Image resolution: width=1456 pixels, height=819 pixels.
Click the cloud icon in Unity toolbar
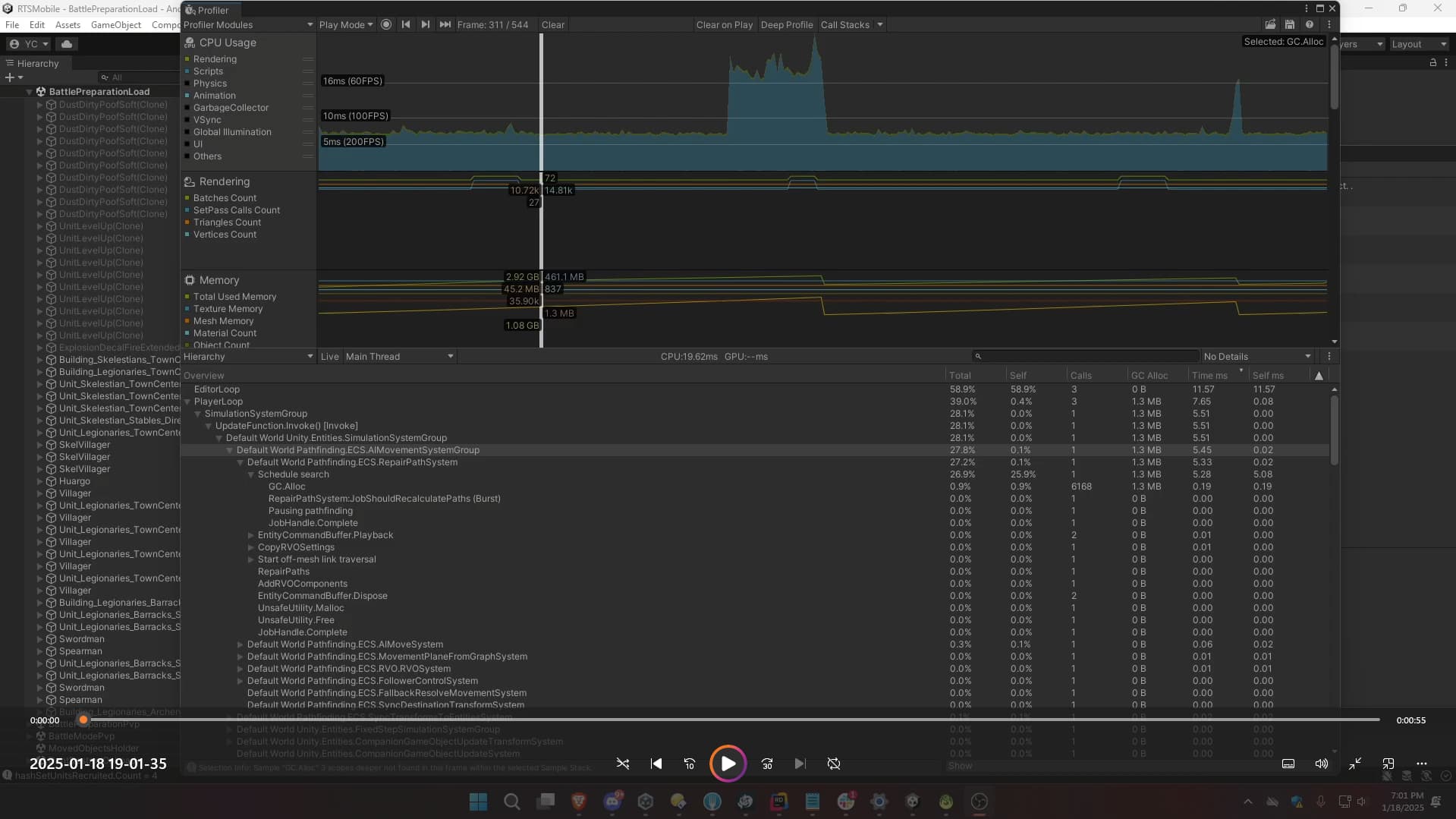[67, 44]
